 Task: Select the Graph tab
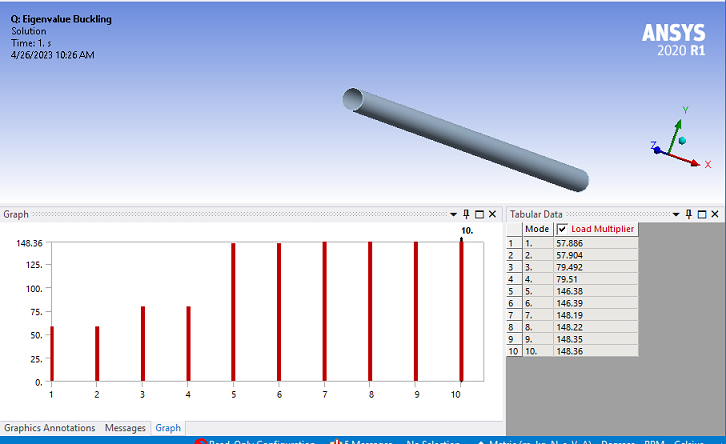168,428
